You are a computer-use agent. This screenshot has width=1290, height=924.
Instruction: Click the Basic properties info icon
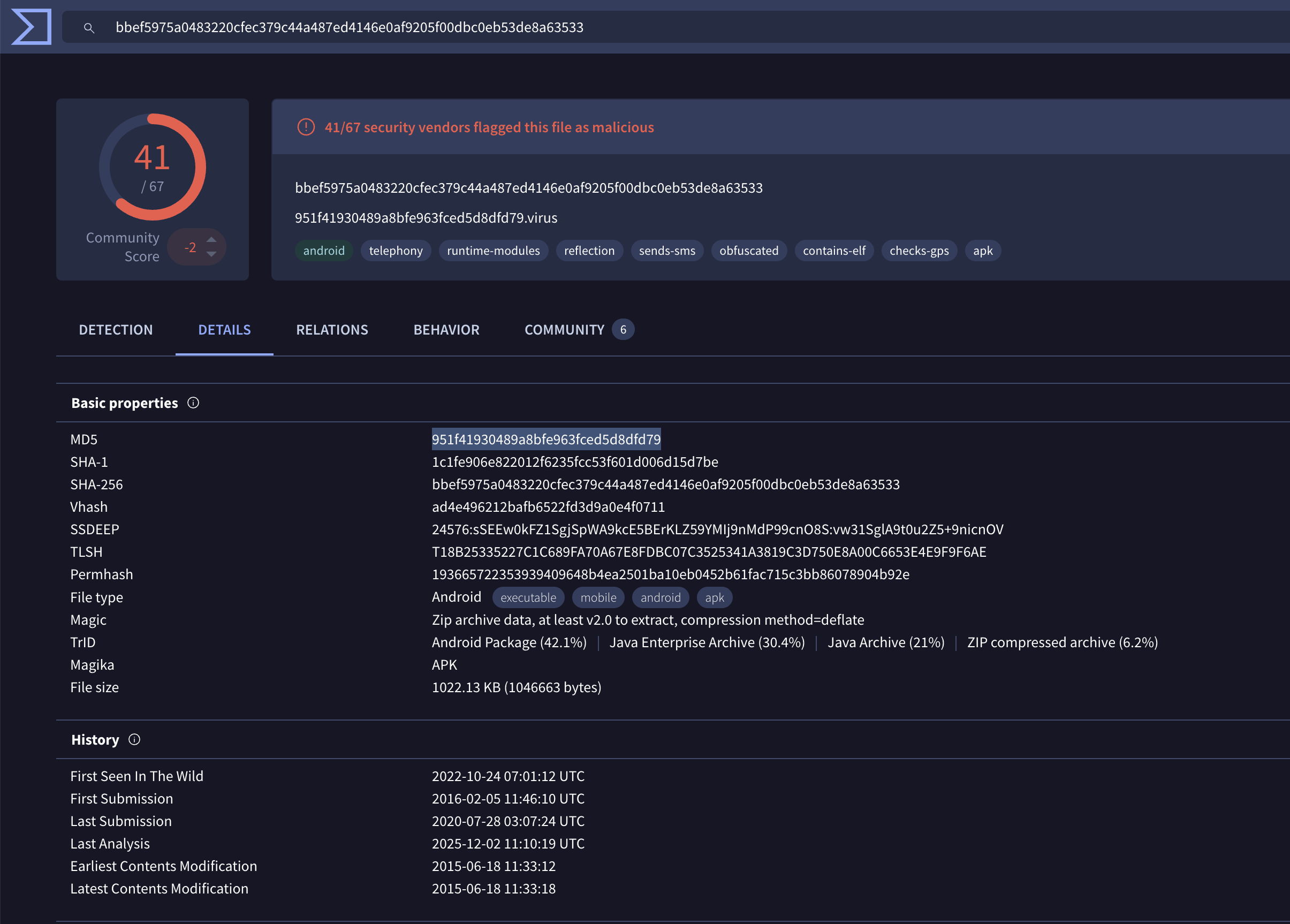193,403
